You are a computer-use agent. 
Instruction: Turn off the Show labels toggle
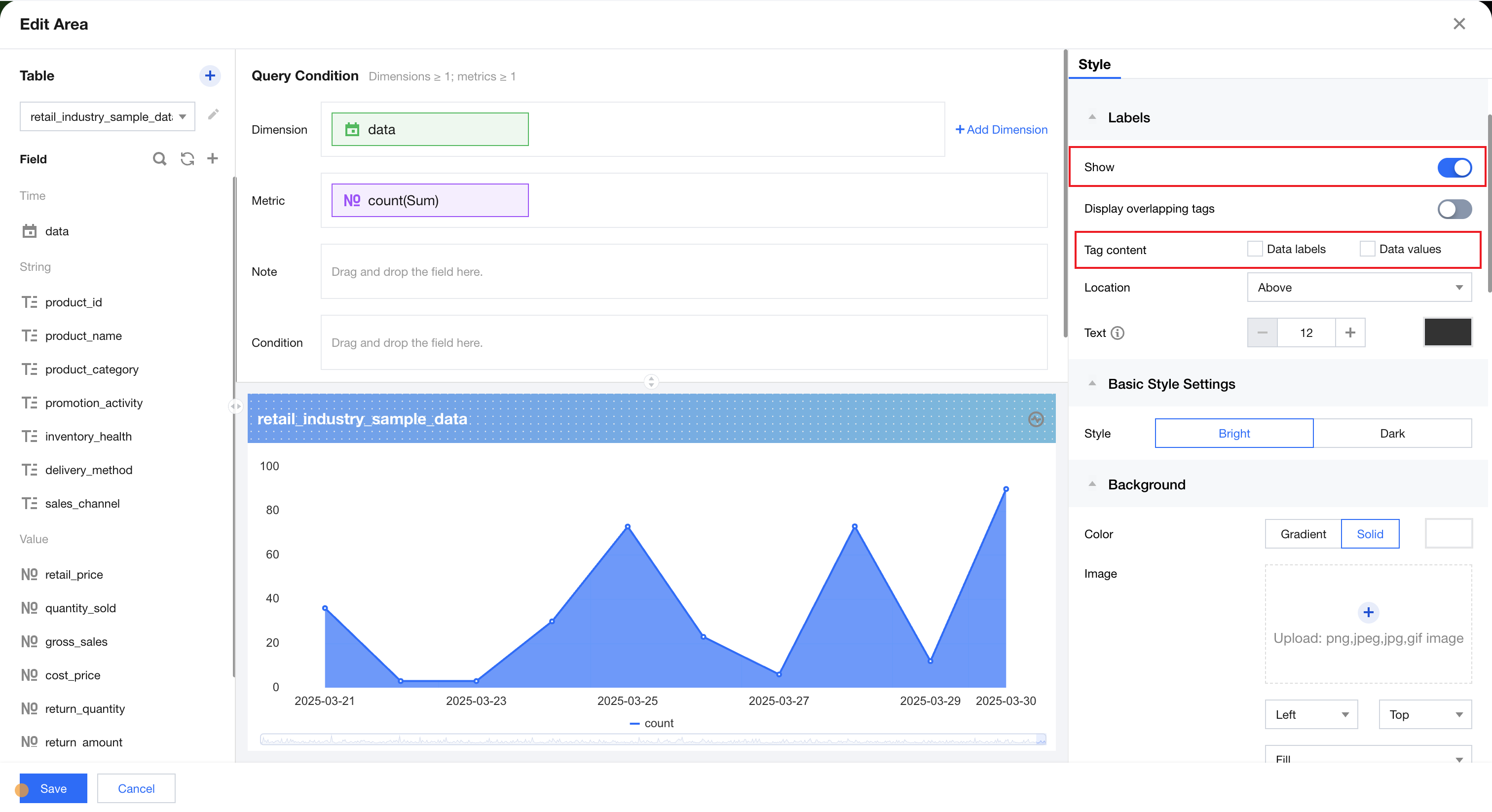pos(1454,167)
